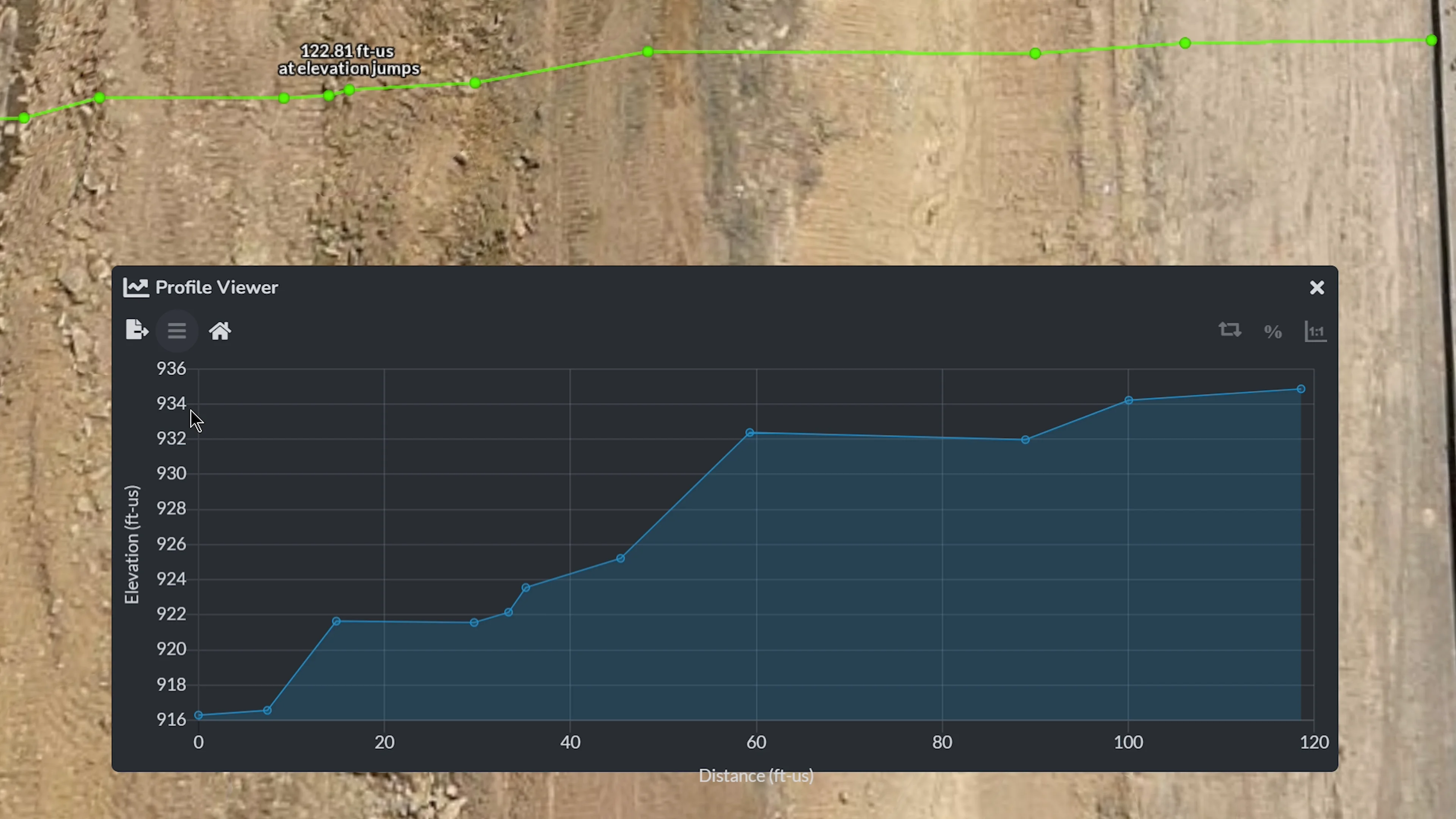Image resolution: width=1456 pixels, height=819 pixels.
Task: Click the peak data point near 60 ft-us
Action: tap(750, 432)
